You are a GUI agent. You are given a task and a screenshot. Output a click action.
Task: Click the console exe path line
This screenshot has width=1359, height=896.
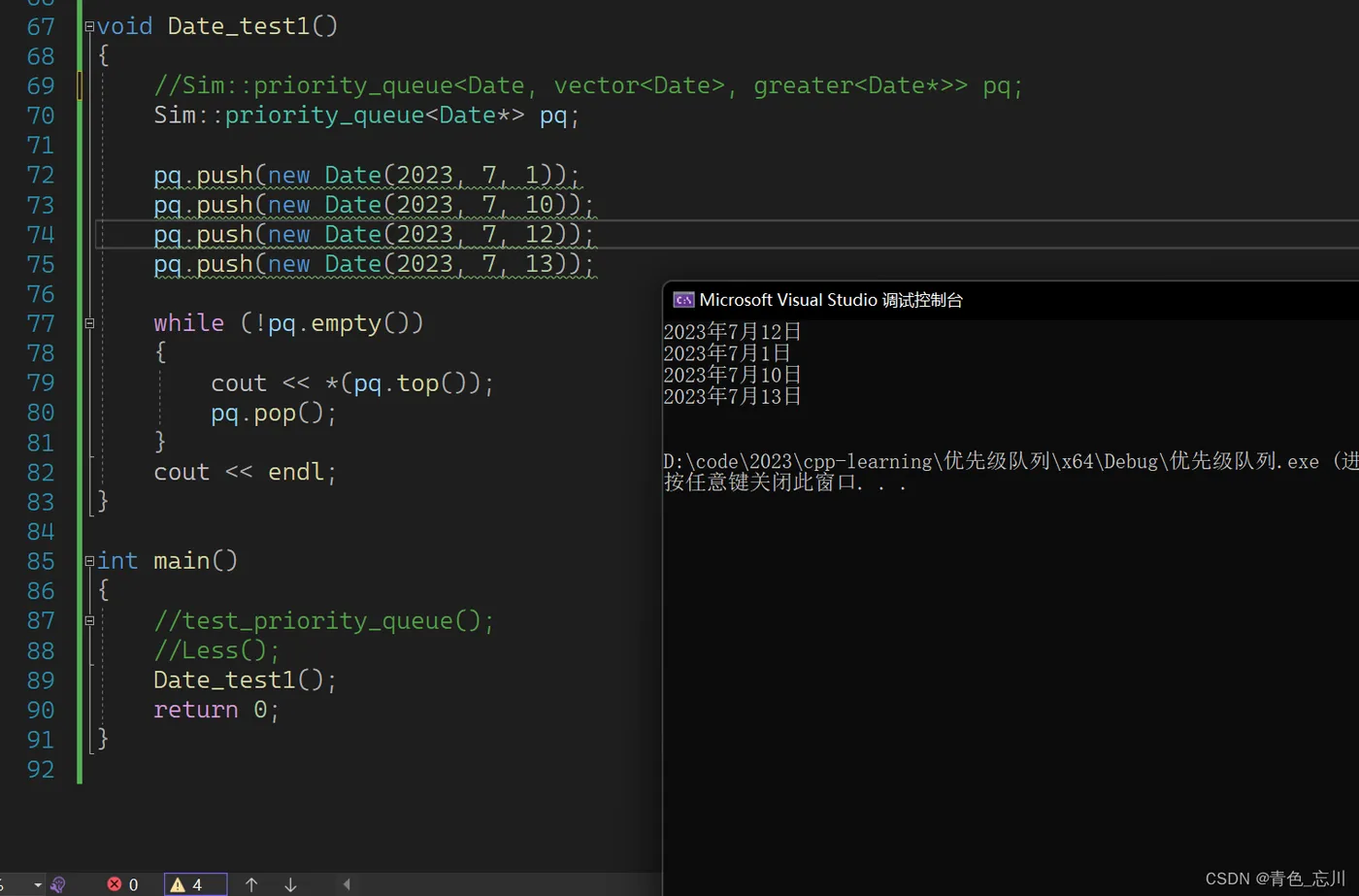(1011, 461)
